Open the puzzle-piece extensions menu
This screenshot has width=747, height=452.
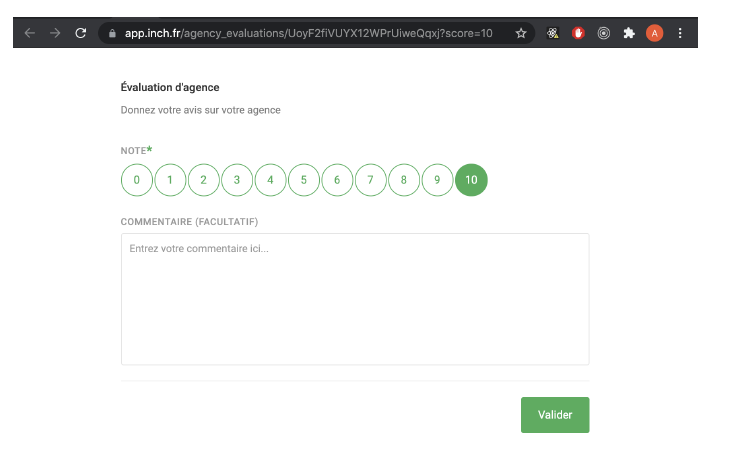[629, 33]
